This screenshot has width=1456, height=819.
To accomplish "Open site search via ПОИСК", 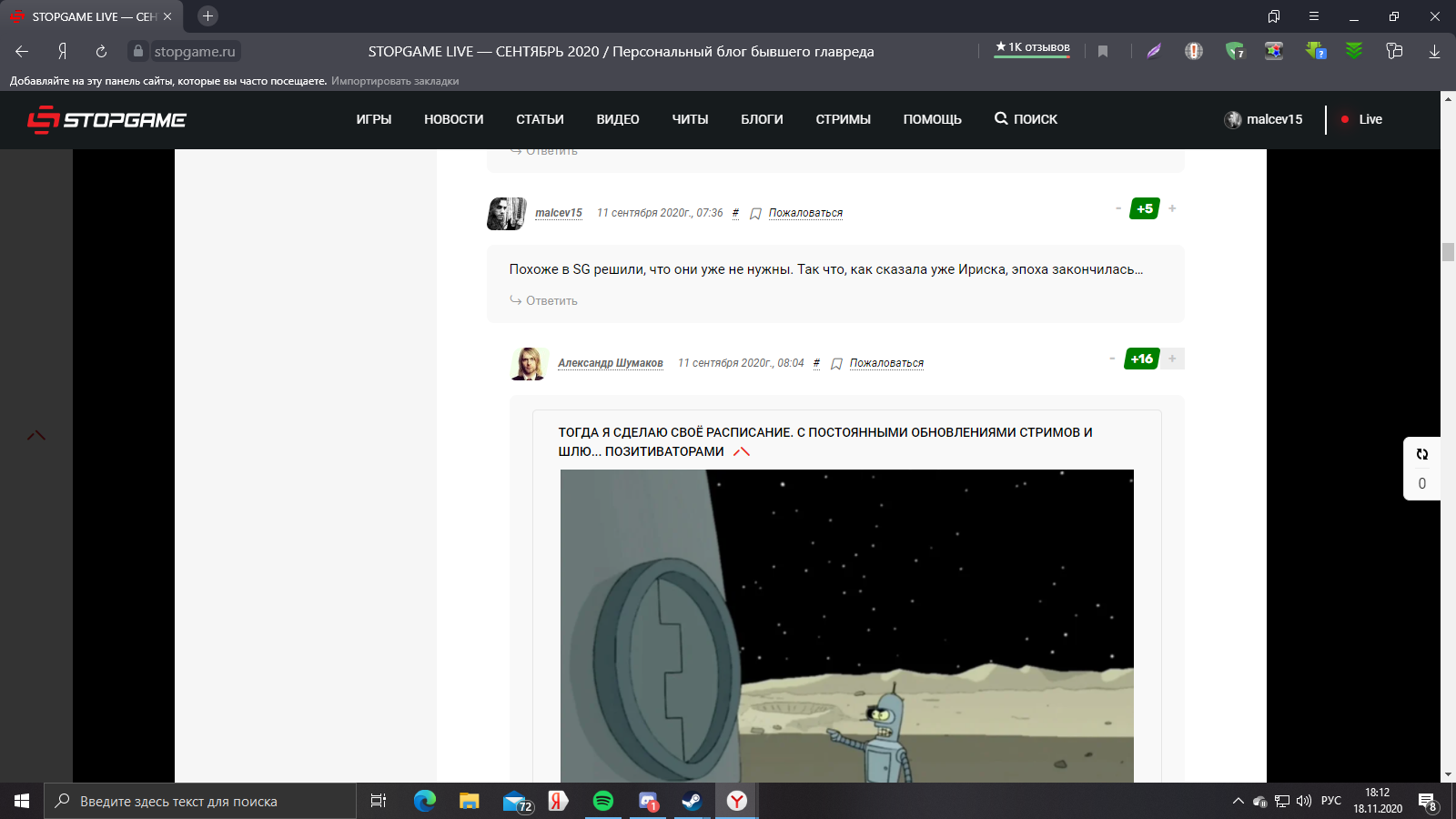I will point(1026,119).
